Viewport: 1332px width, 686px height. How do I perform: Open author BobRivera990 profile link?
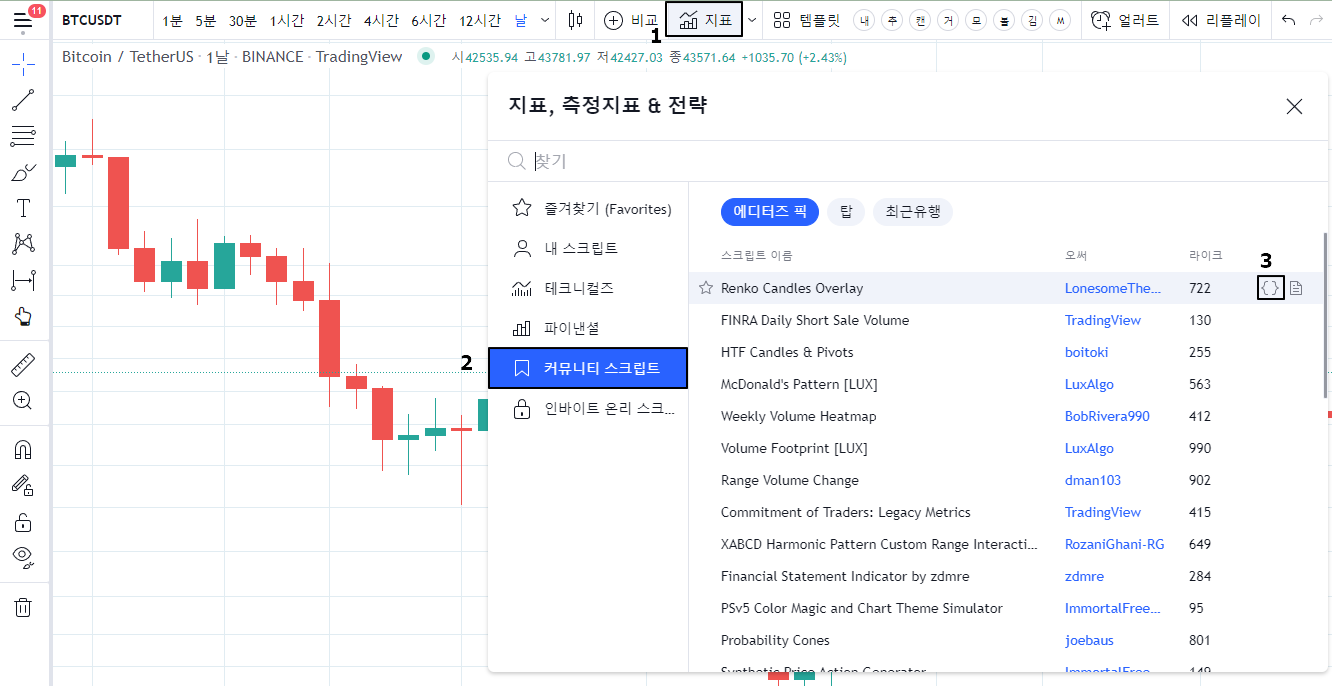pyautogui.click(x=1107, y=416)
